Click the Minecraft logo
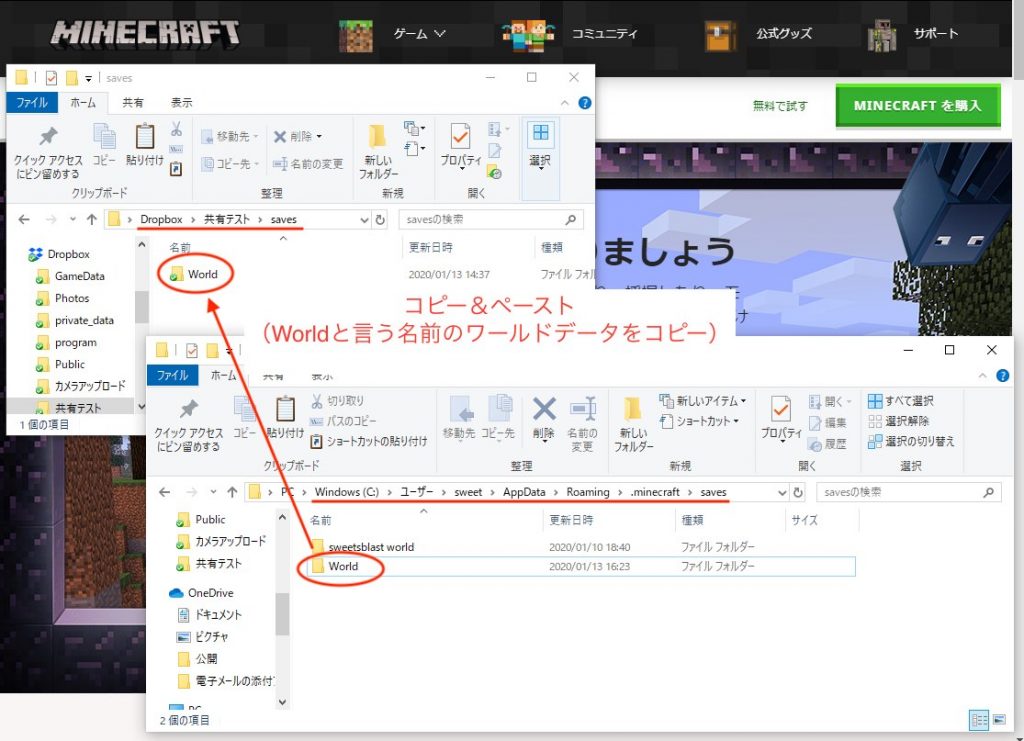This screenshot has height=741, width=1024. (x=145, y=33)
